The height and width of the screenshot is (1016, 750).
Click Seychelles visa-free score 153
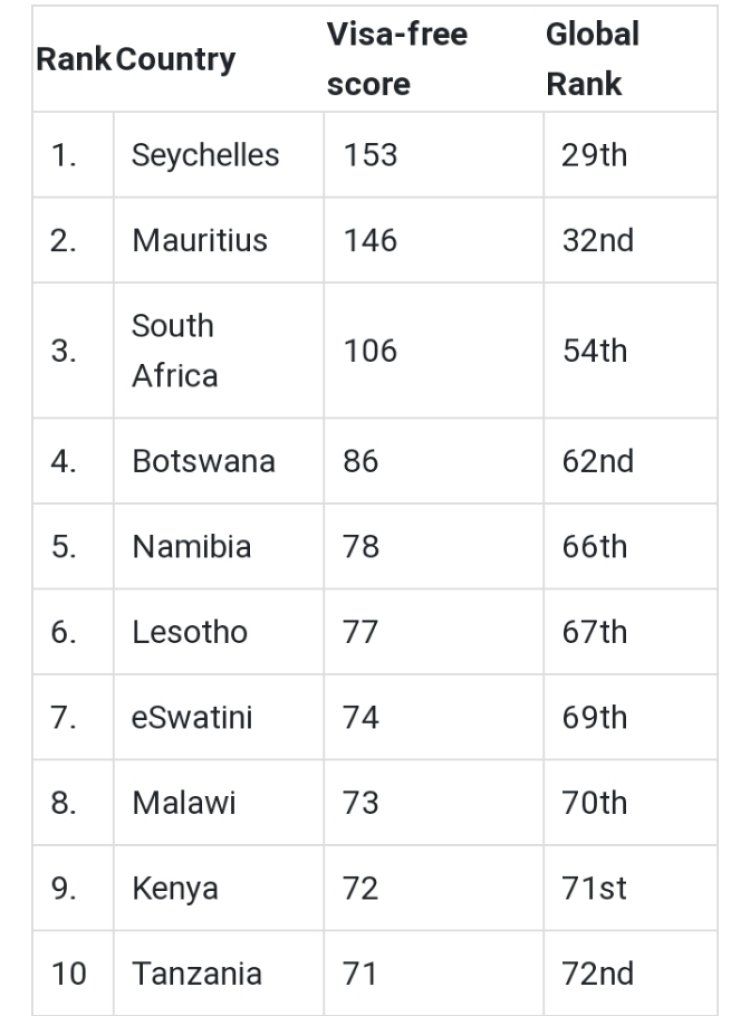point(370,155)
